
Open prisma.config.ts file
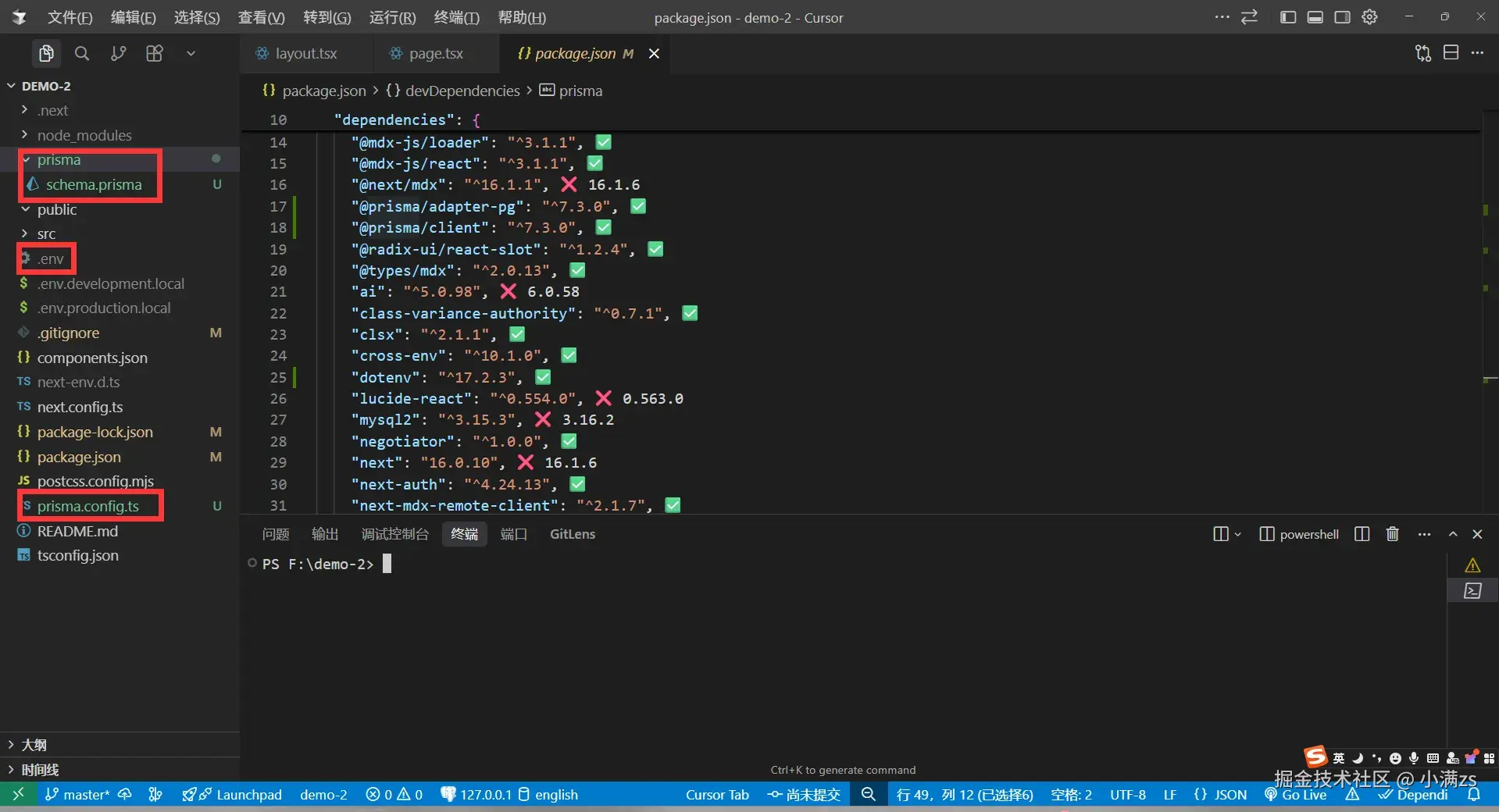[88, 506]
